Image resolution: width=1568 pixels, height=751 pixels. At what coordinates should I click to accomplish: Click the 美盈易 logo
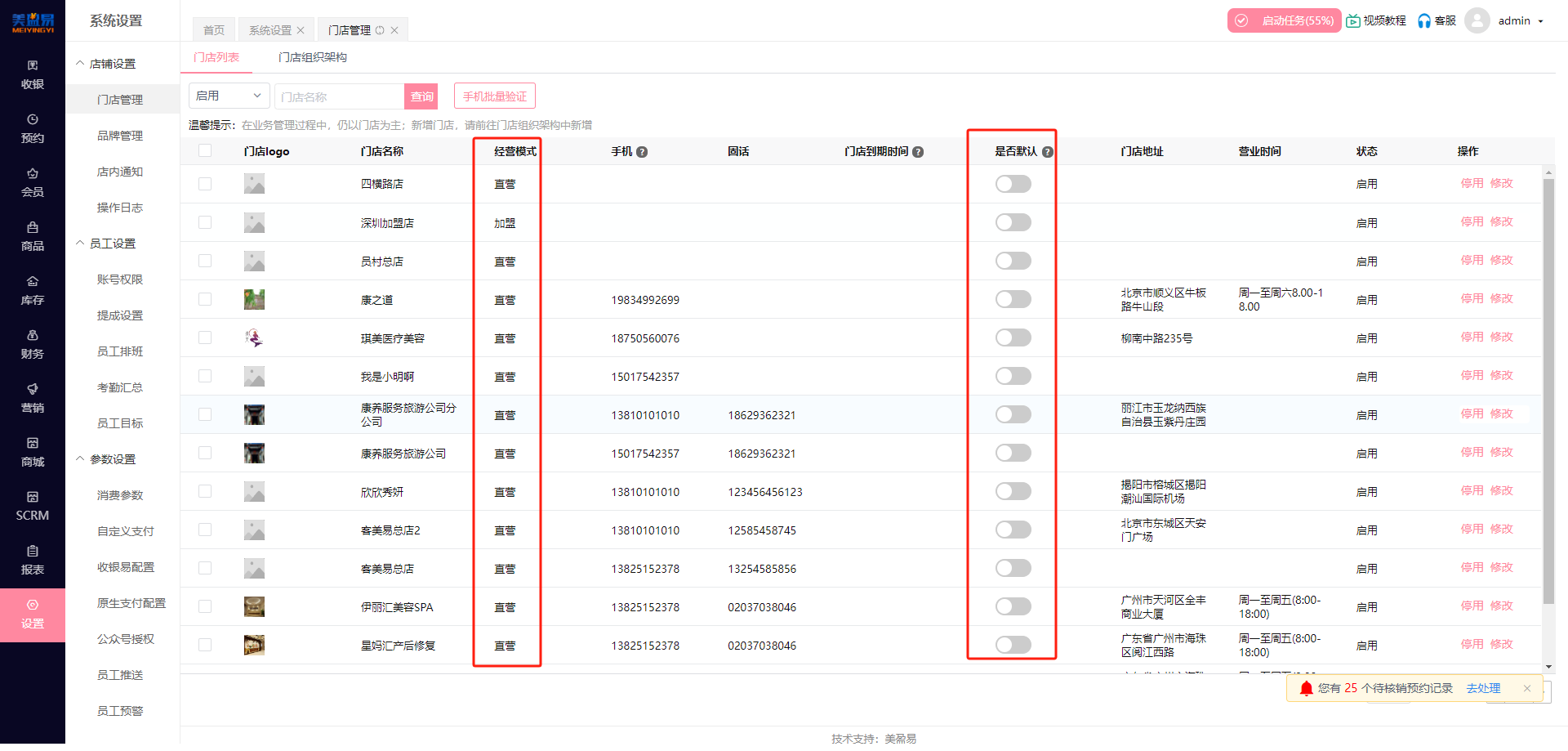(x=33, y=22)
